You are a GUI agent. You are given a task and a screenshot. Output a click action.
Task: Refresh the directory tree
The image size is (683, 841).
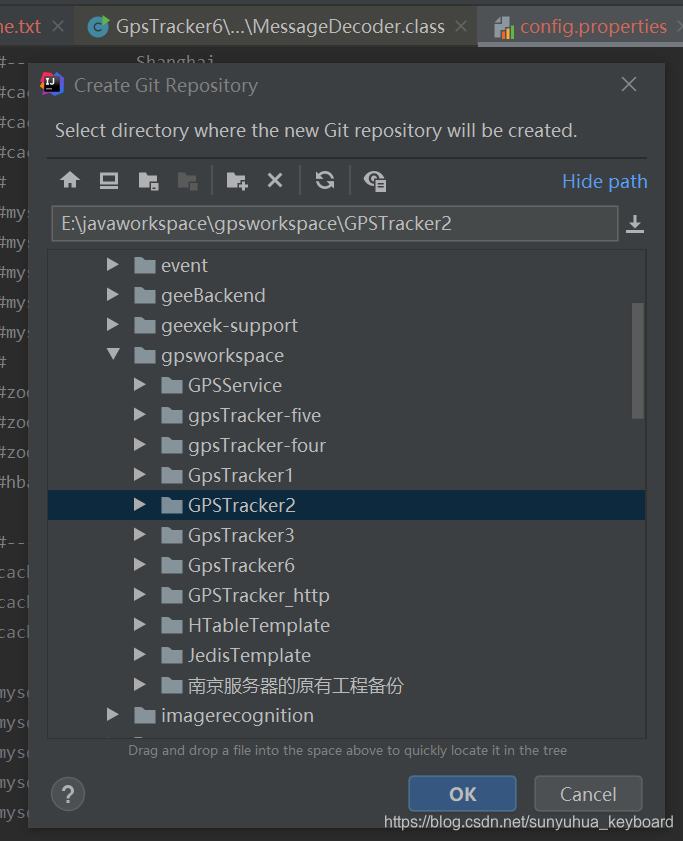coord(325,180)
